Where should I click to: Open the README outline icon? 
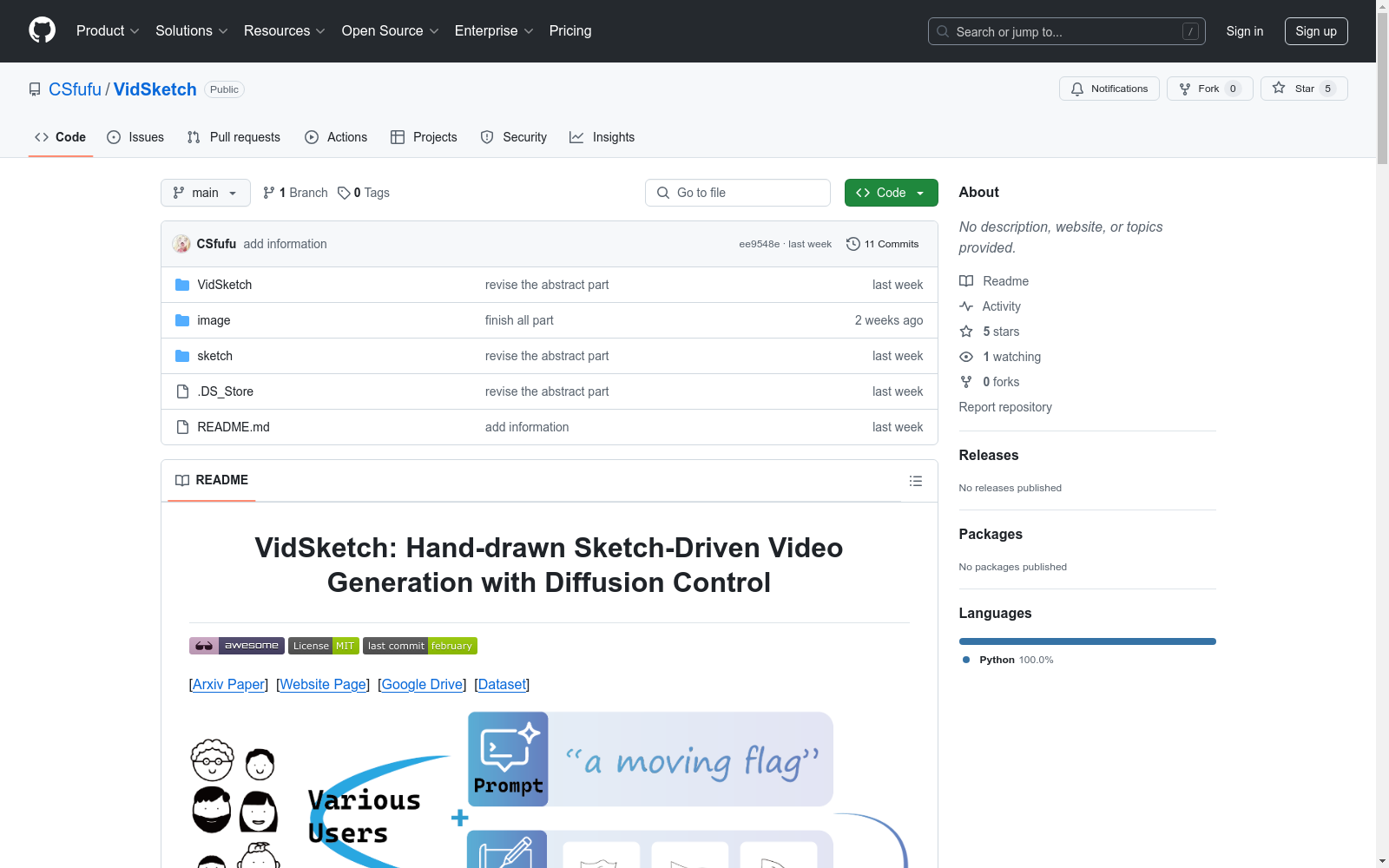pos(916,481)
